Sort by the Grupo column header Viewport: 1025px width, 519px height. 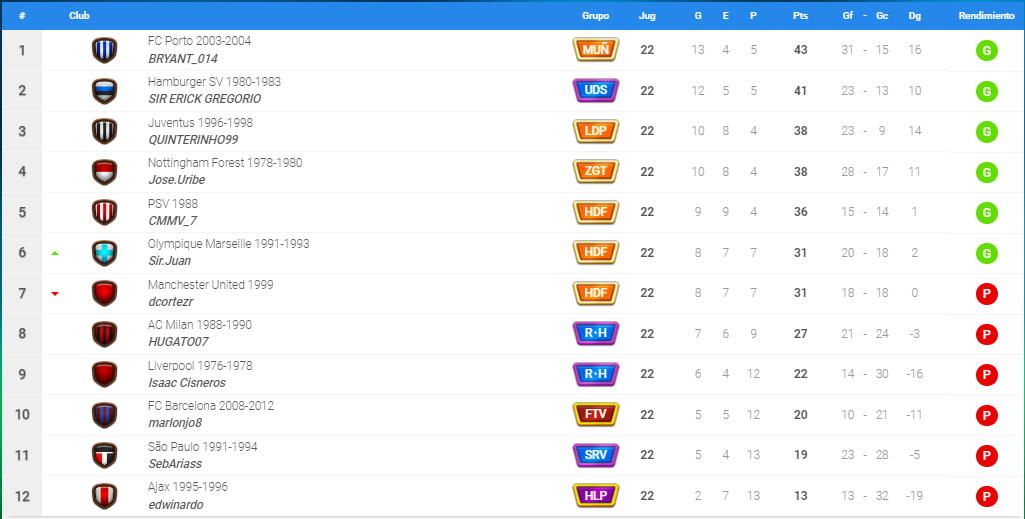pyautogui.click(x=596, y=16)
